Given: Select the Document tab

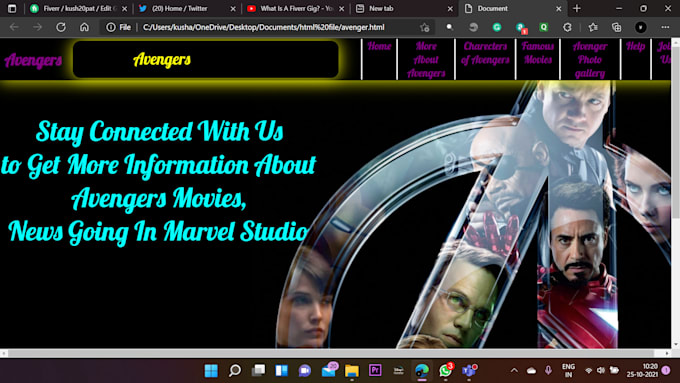Looking at the screenshot, I should 512,8.
